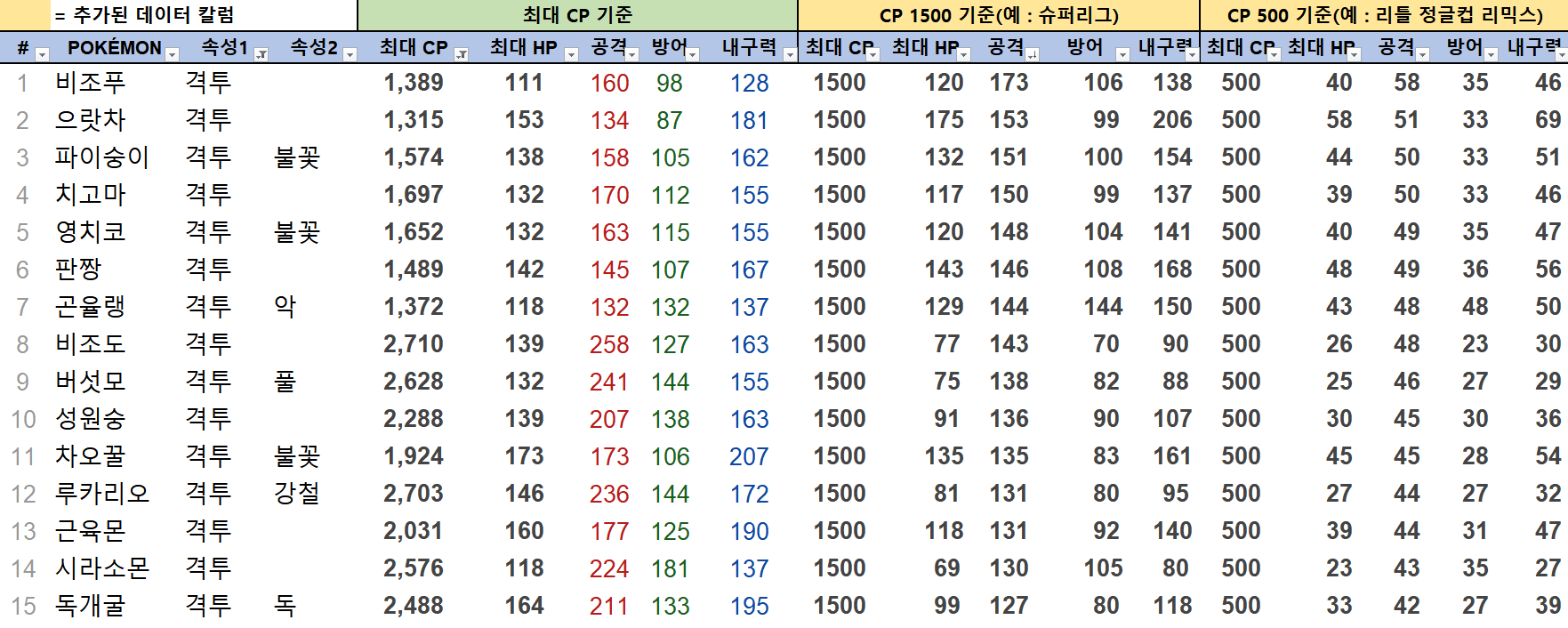Select the 속성2 cell '악' in 곤율랭 row
1568x628 pixels.
point(285,307)
